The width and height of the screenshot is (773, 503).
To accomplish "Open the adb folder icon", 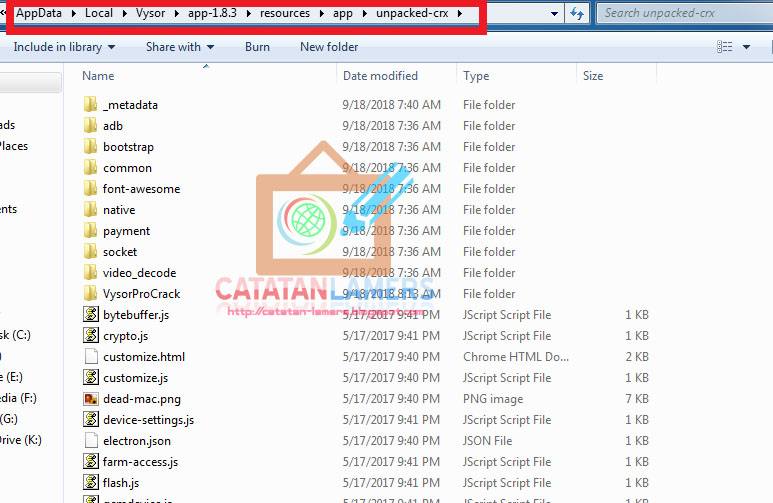I will (x=90, y=126).
